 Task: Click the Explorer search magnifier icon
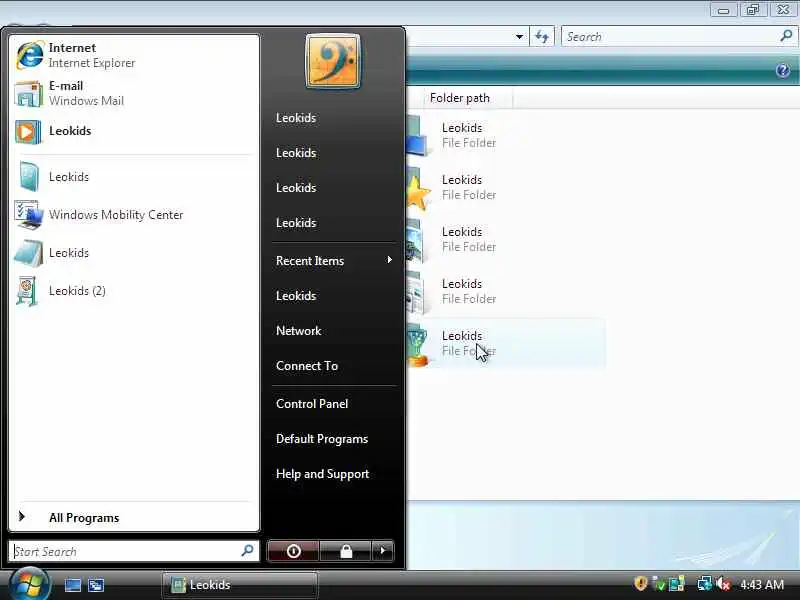click(x=786, y=36)
